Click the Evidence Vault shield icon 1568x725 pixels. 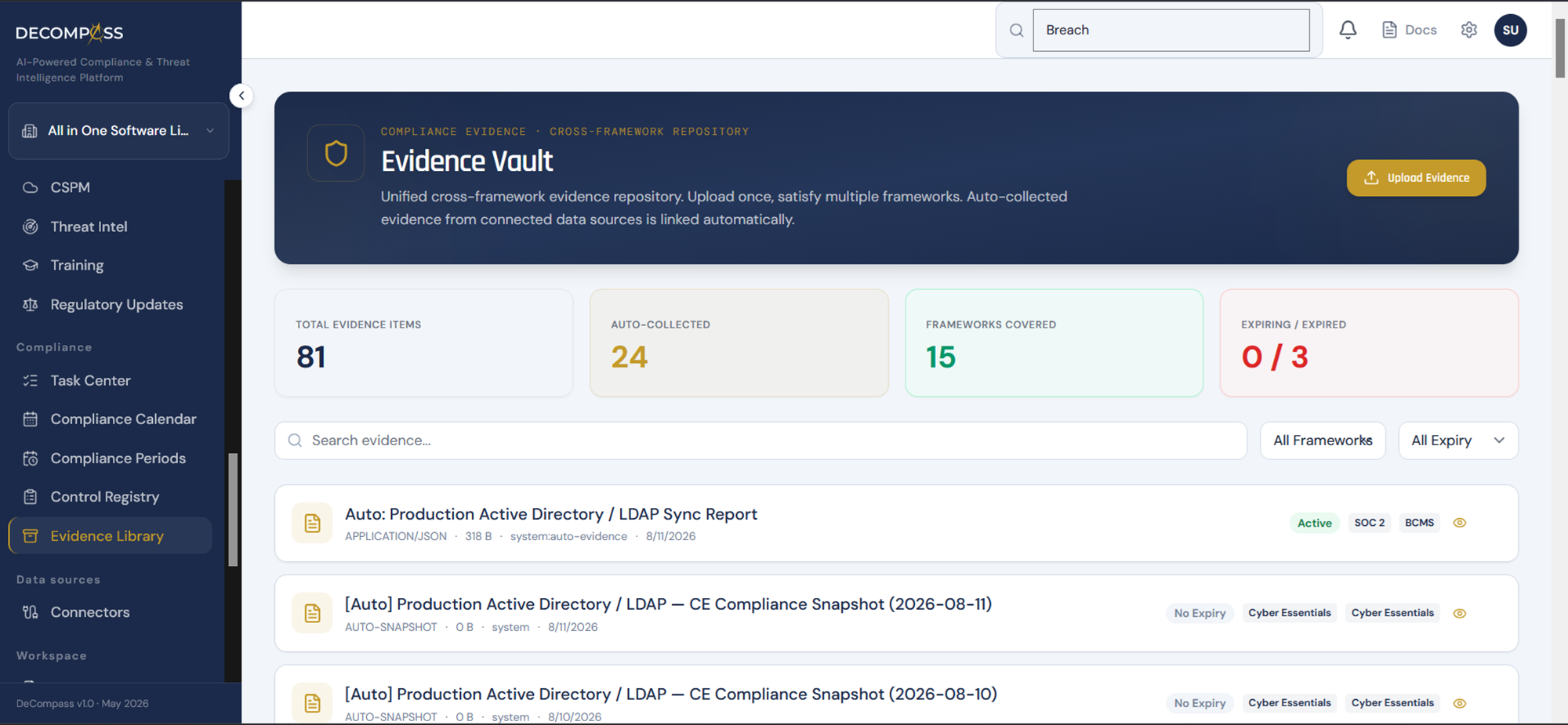coord(336,154)
